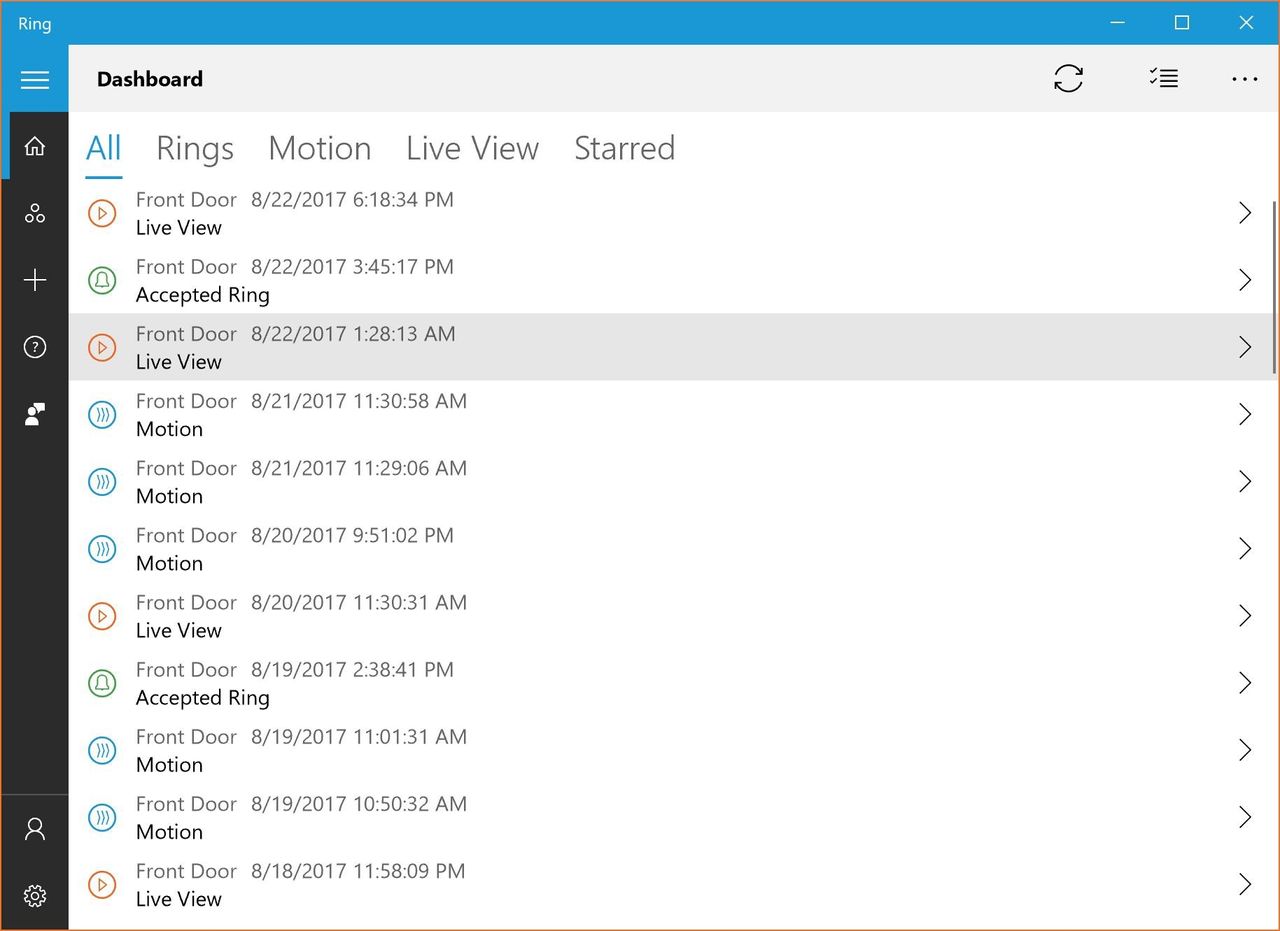The image size is (1280, 931).
Task: Open the devices icon in sidebar
Action: tap(35, 213)
